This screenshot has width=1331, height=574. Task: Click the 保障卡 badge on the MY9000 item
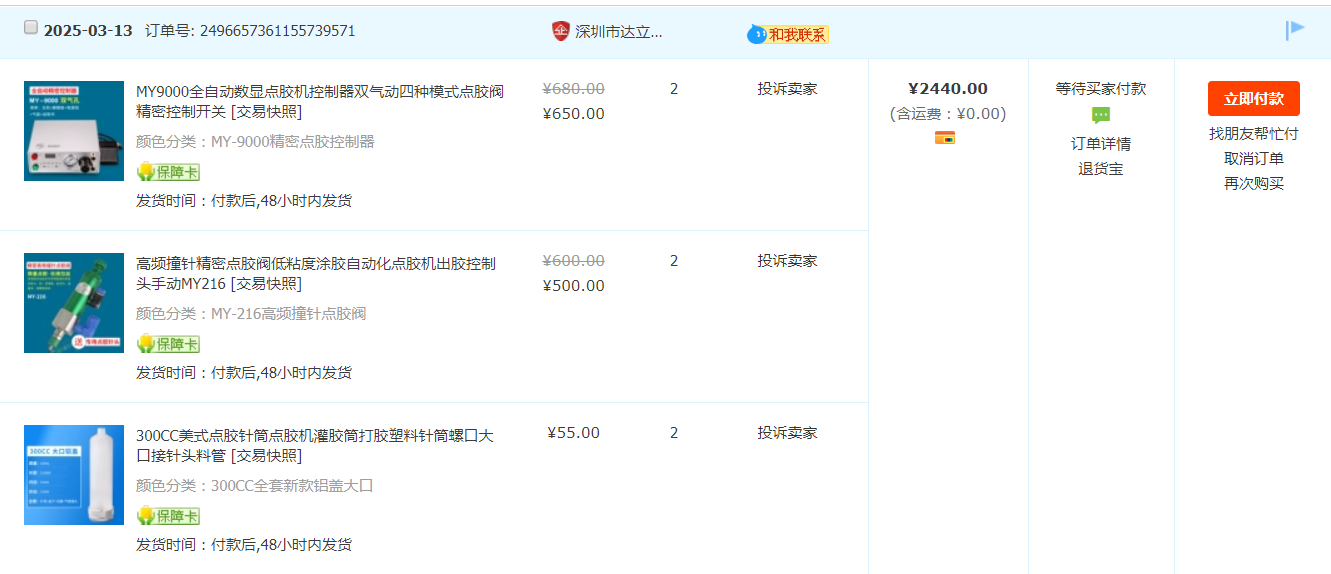pyautogui.click(x=168, y=172)
